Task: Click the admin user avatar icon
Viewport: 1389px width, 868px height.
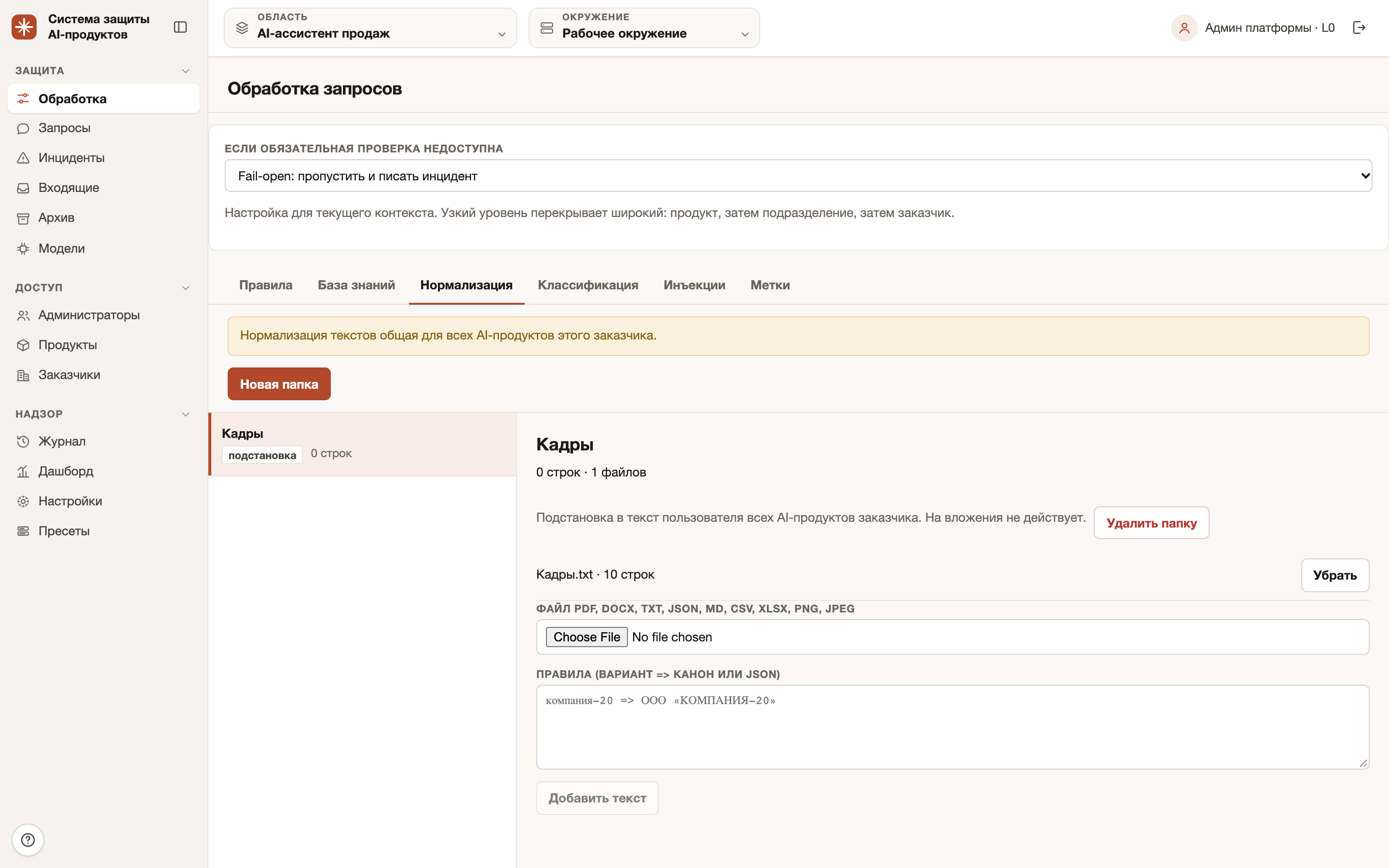Action: (x=1184, y=27)
